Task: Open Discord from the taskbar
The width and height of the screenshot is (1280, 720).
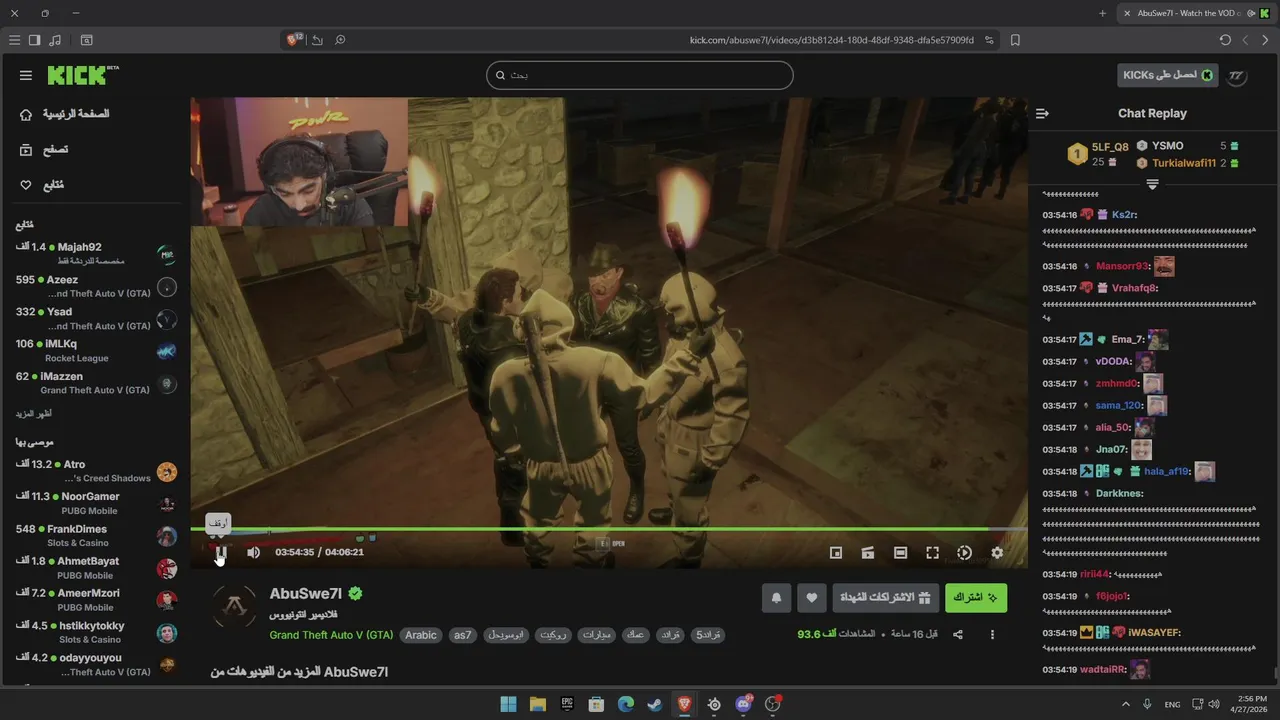Action: point(743,704)
